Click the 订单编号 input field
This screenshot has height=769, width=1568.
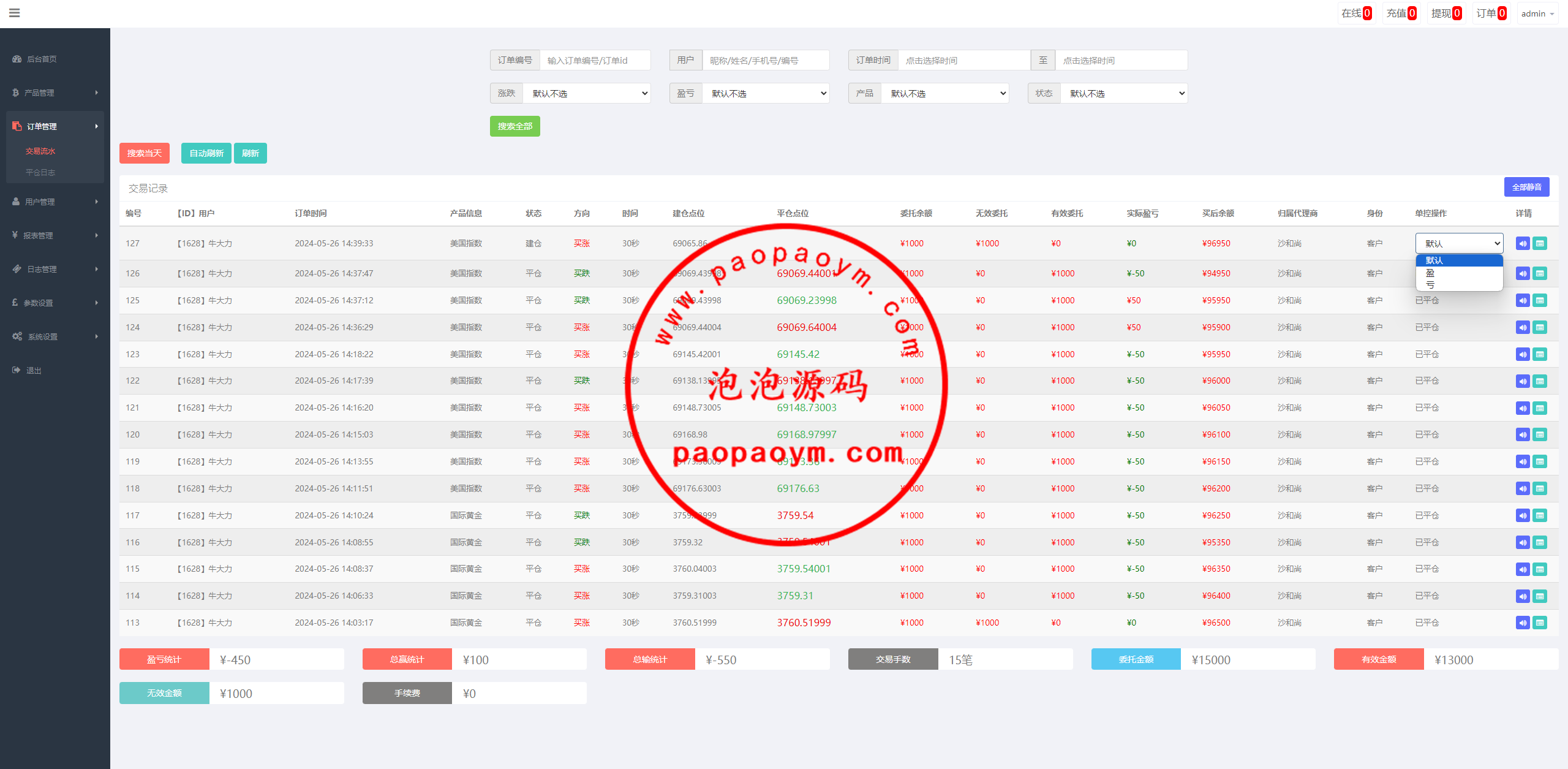point(594,61)
